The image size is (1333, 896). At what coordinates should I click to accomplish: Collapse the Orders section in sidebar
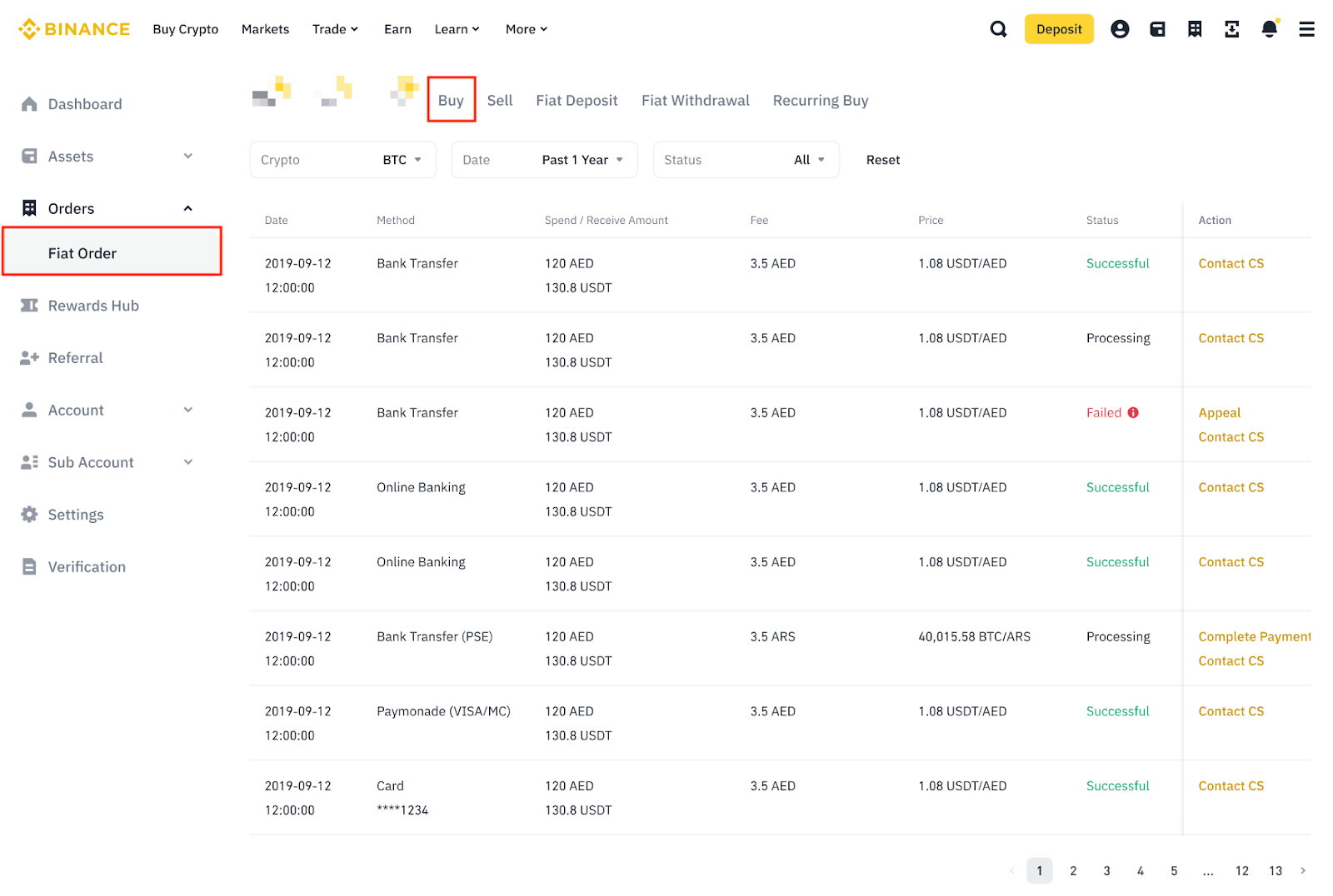(x=187, y=207)
